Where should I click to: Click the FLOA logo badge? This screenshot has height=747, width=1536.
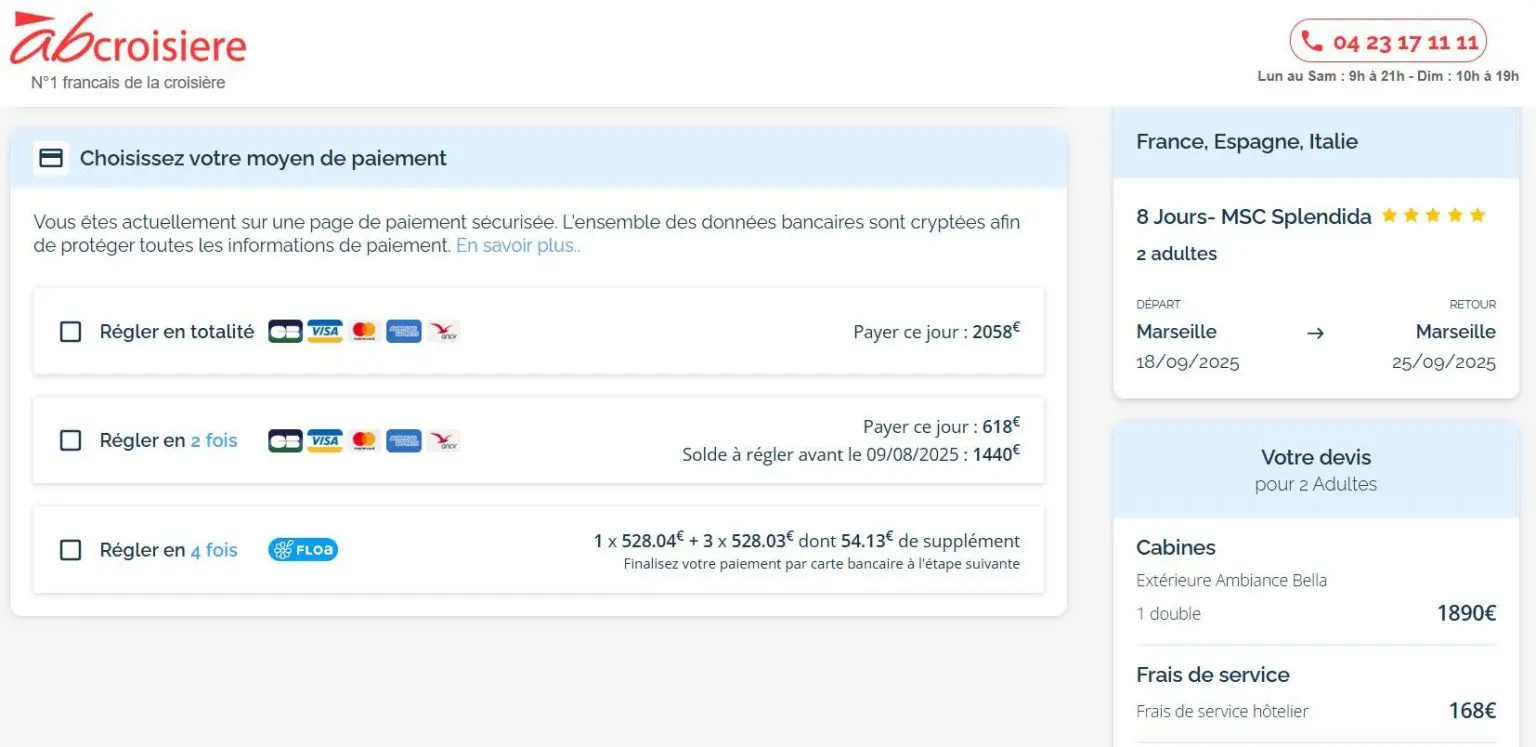pyautogui.click(x=303, y=550)
